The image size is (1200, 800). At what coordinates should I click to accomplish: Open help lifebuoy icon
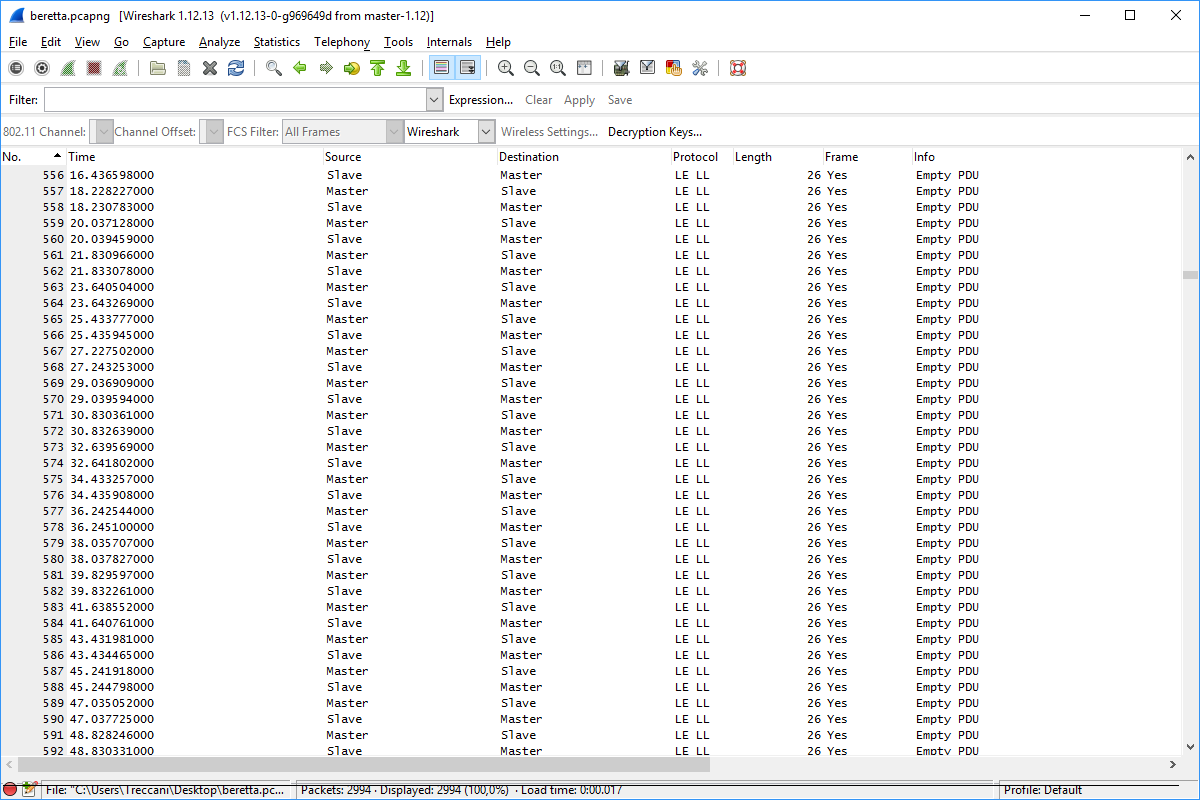(738, 68)
